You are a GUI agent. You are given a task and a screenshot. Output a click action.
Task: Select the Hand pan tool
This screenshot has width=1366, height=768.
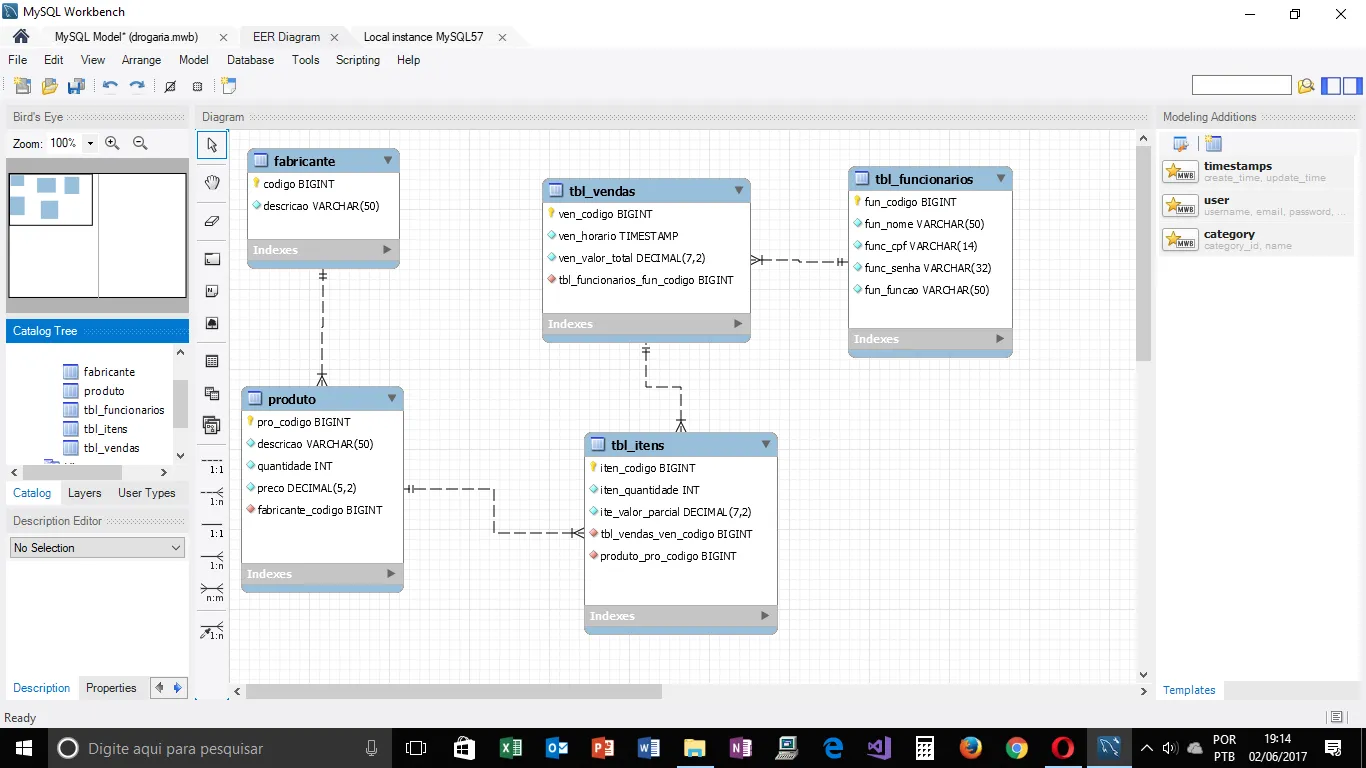coord(212,182)
